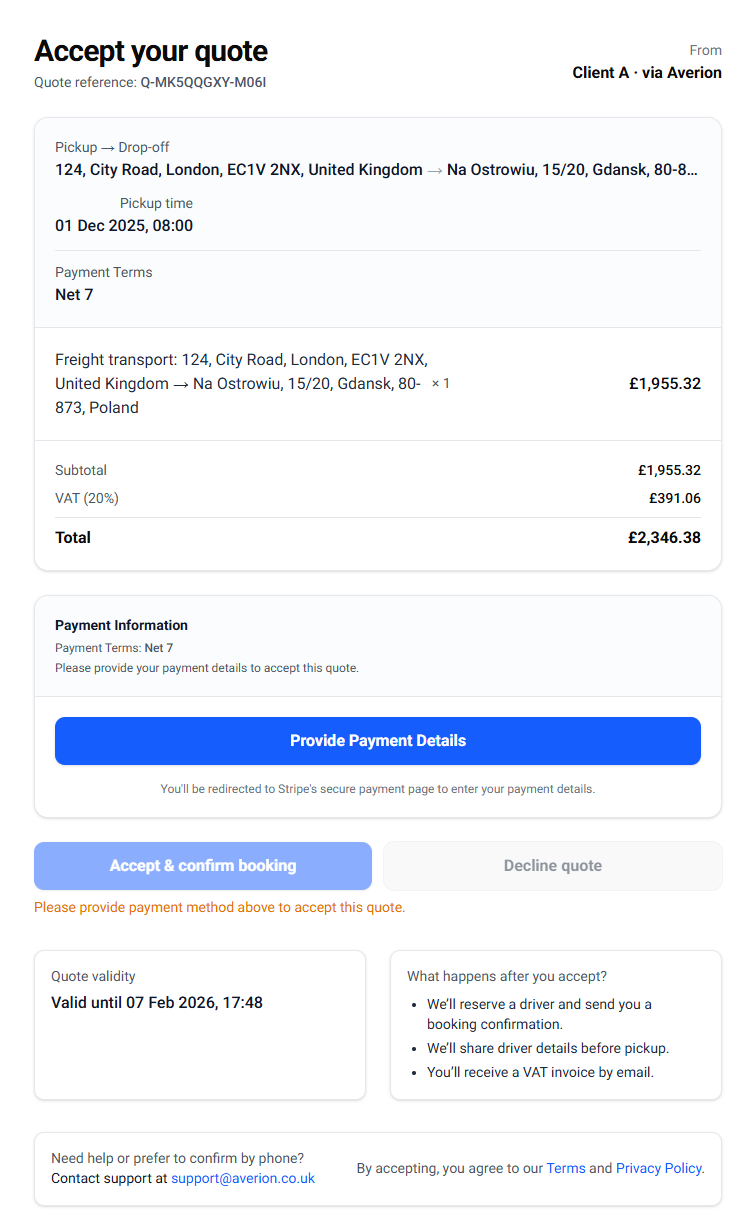Viewport: 751px width, 1229px height.
Task: Select the Valid until 07 Feb 2026 text
Action: point(157,1002)
